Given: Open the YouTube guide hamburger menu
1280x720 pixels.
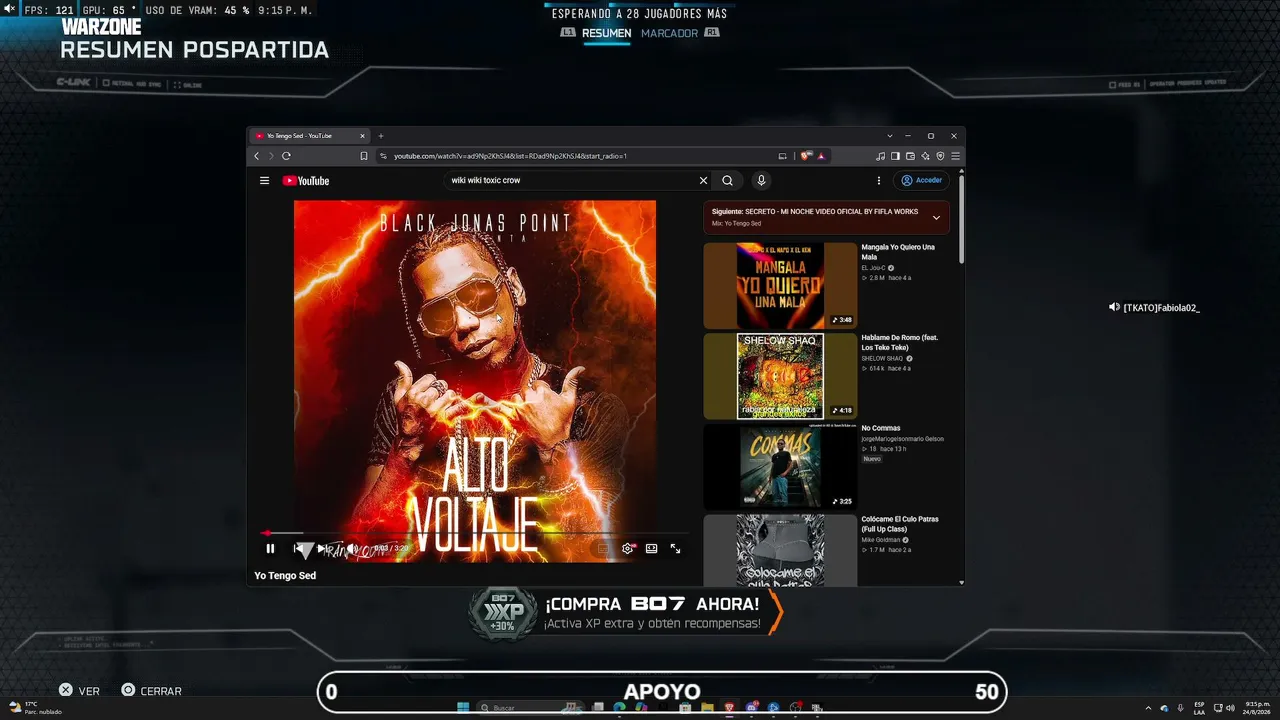Looking at the screenshot, I should (264, 181).
